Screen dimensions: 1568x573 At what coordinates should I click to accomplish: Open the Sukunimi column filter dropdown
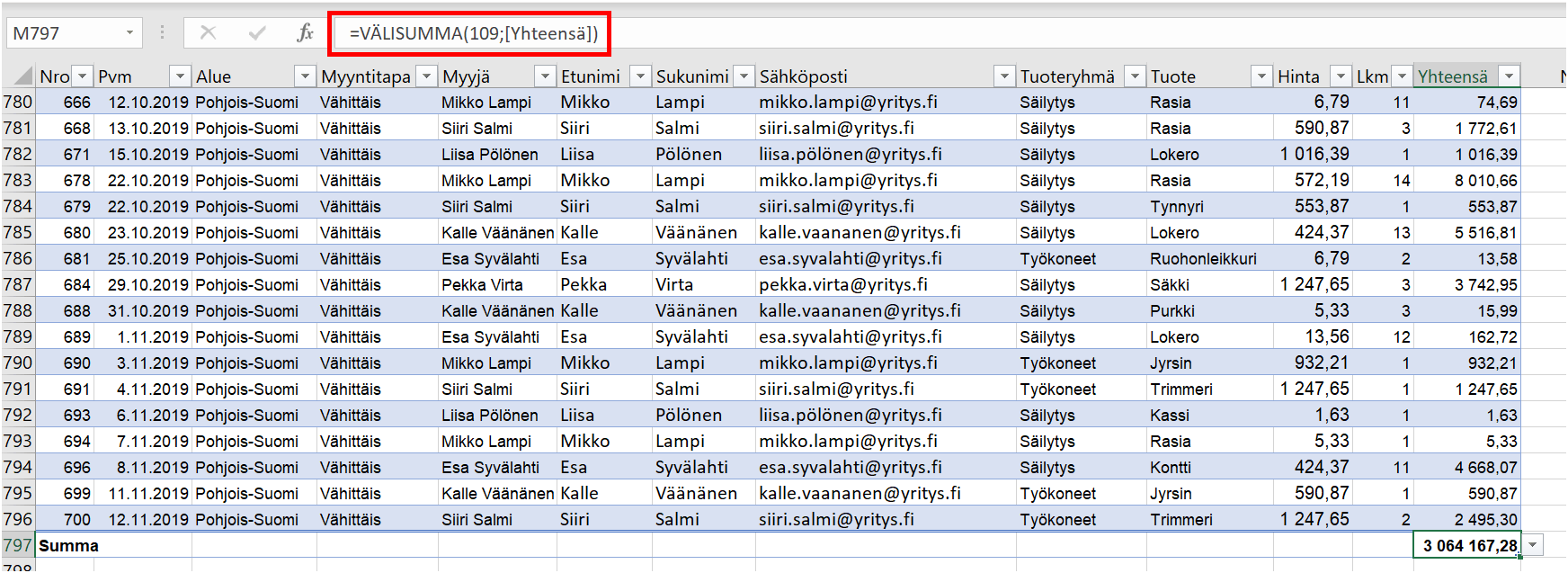tap(744, 76)
